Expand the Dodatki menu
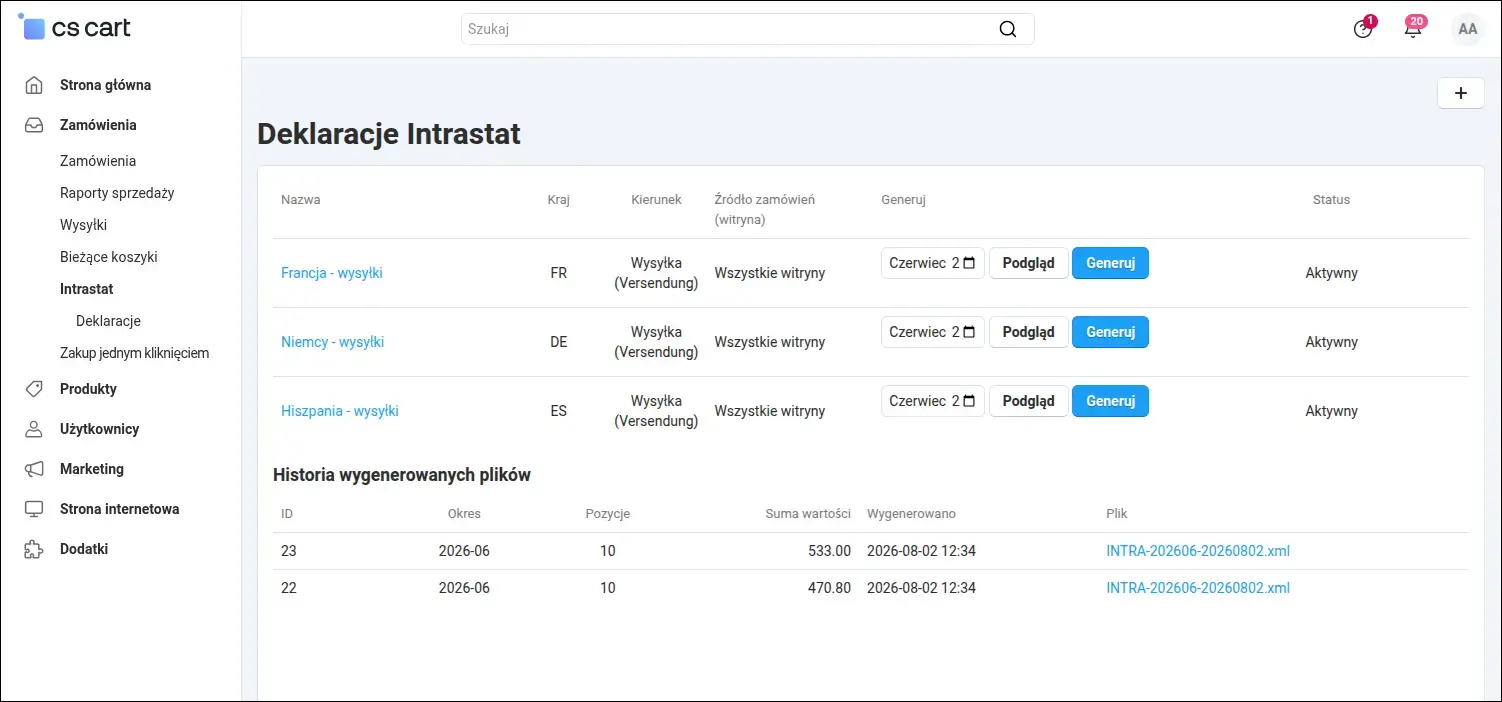1502x702 pixels. coord(84,549)
